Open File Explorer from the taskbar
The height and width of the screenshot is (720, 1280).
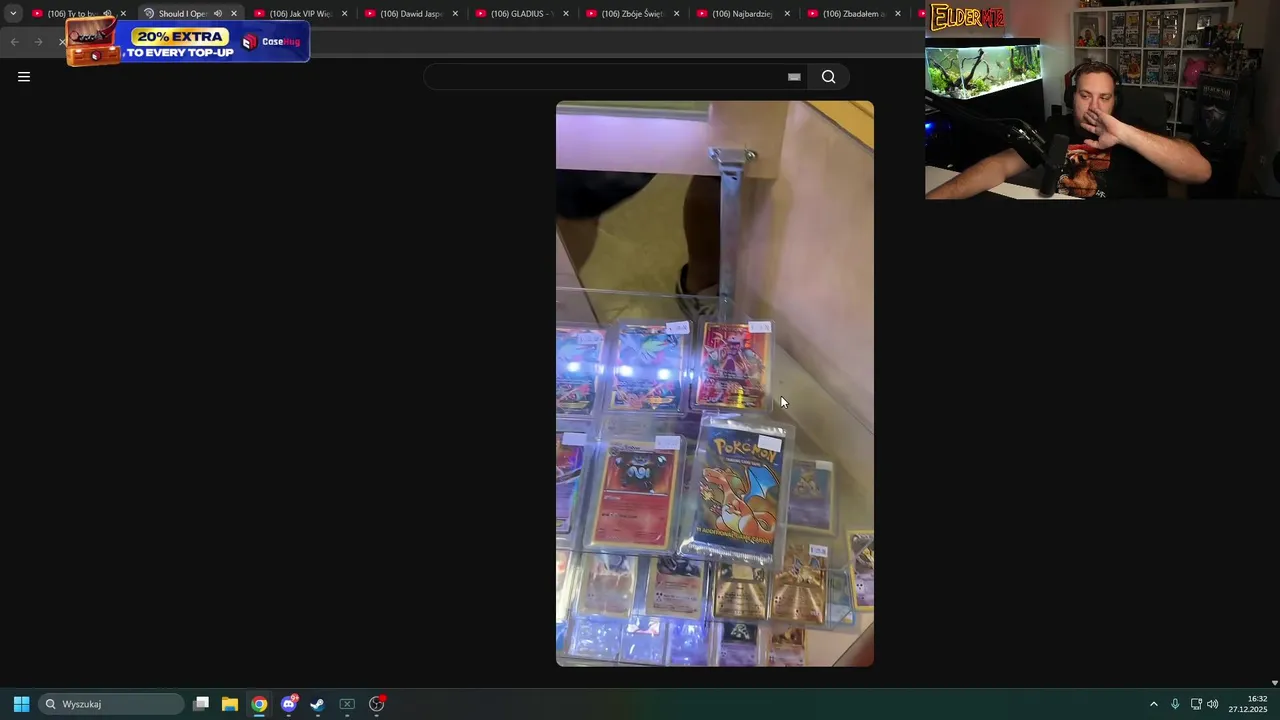pyautogui.click(x=230, y=704)
